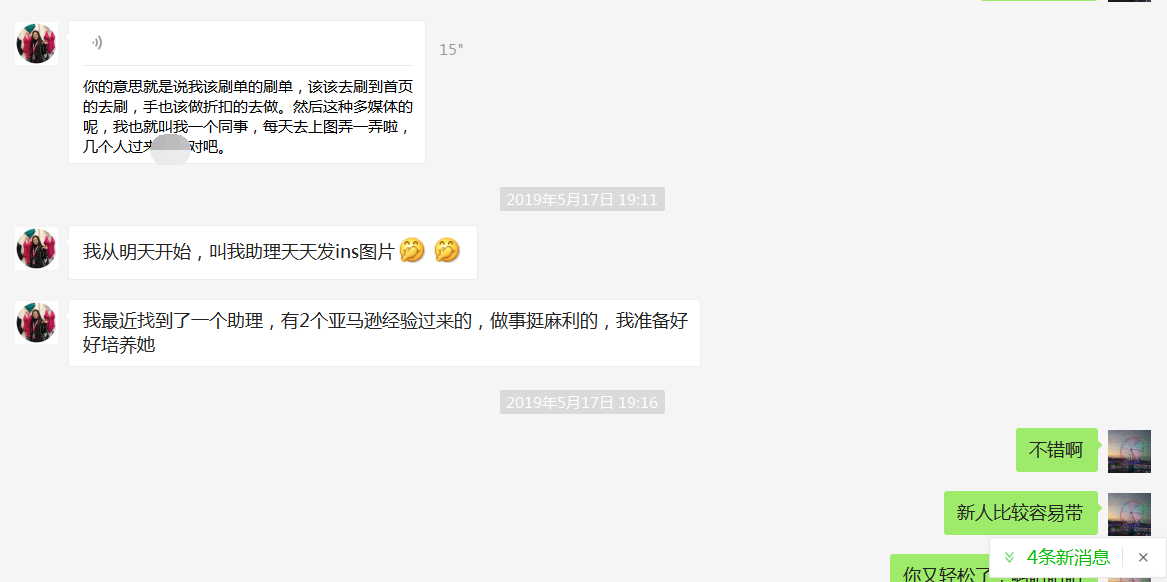Click the 我最近找到了一个助理 message bubble
Screen dimensions: 1167x582
point(384,333)
